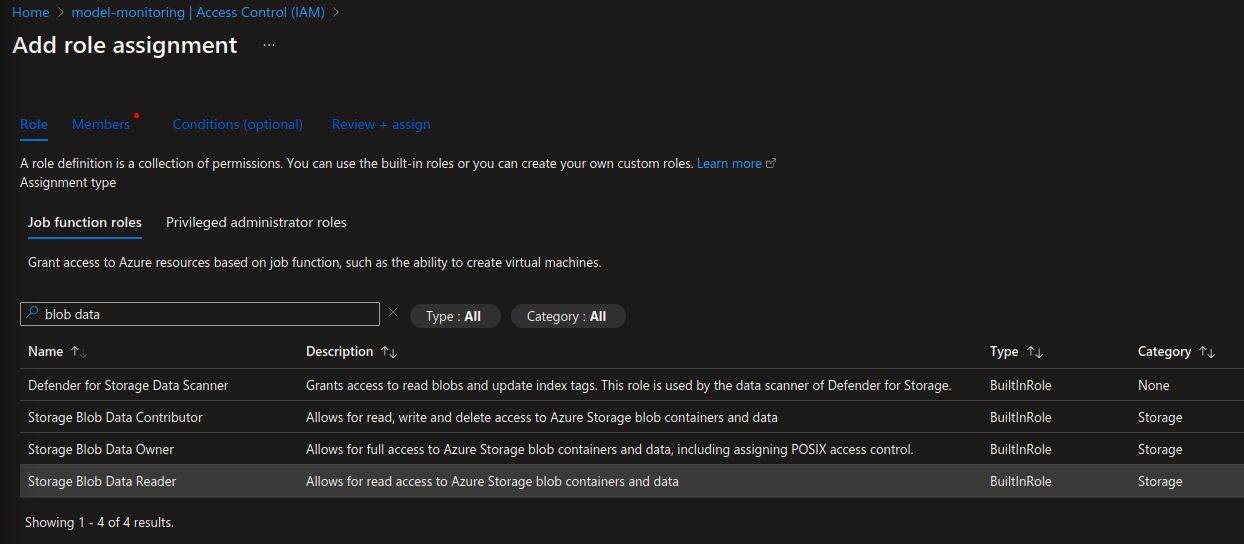Select Storage Blob Data Contributor role
Image resolution: width=1244 pixels, height=544 pixels.
click(115, 417)
